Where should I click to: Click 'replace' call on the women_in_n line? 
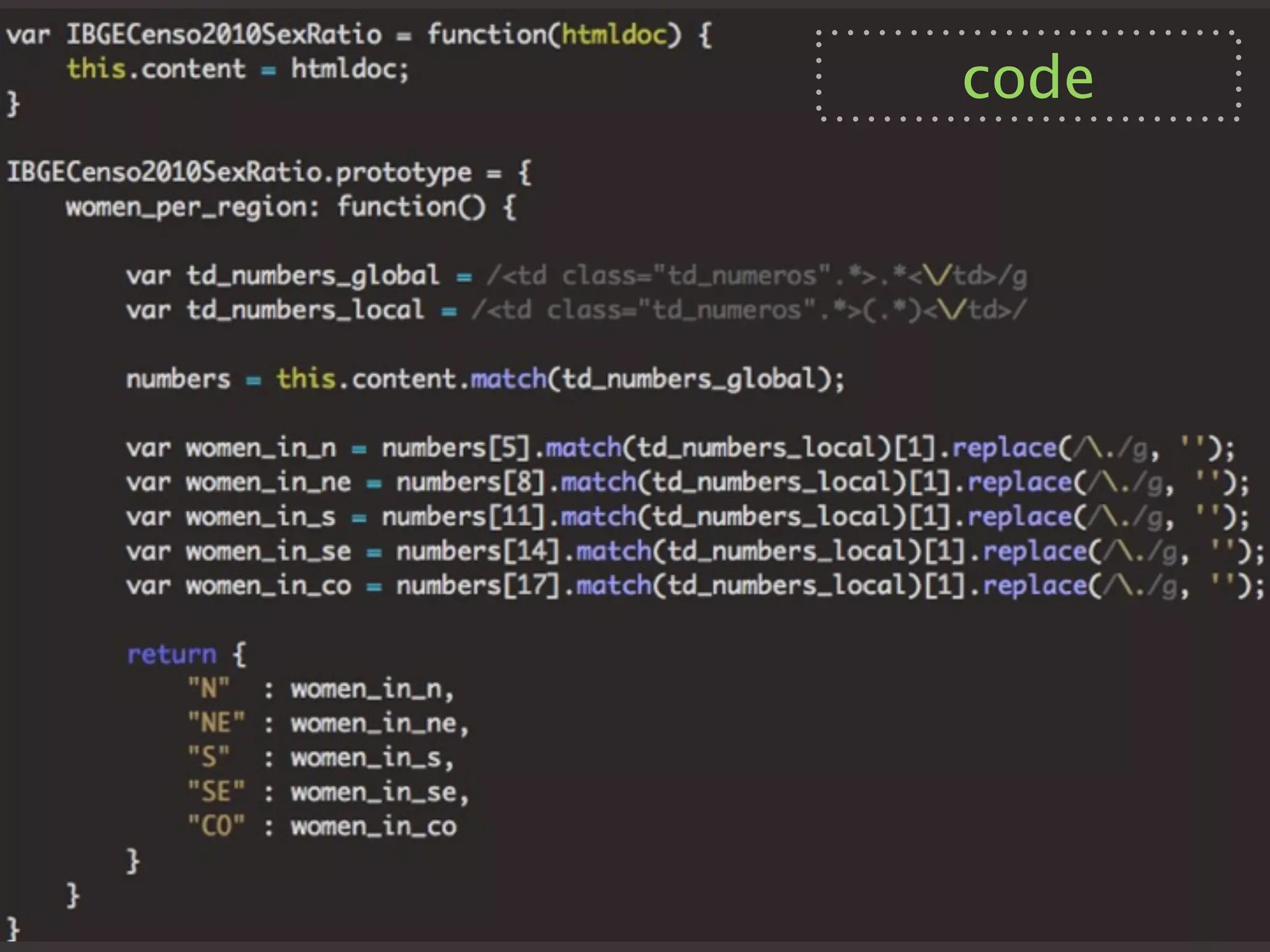tap(1005, 448)
